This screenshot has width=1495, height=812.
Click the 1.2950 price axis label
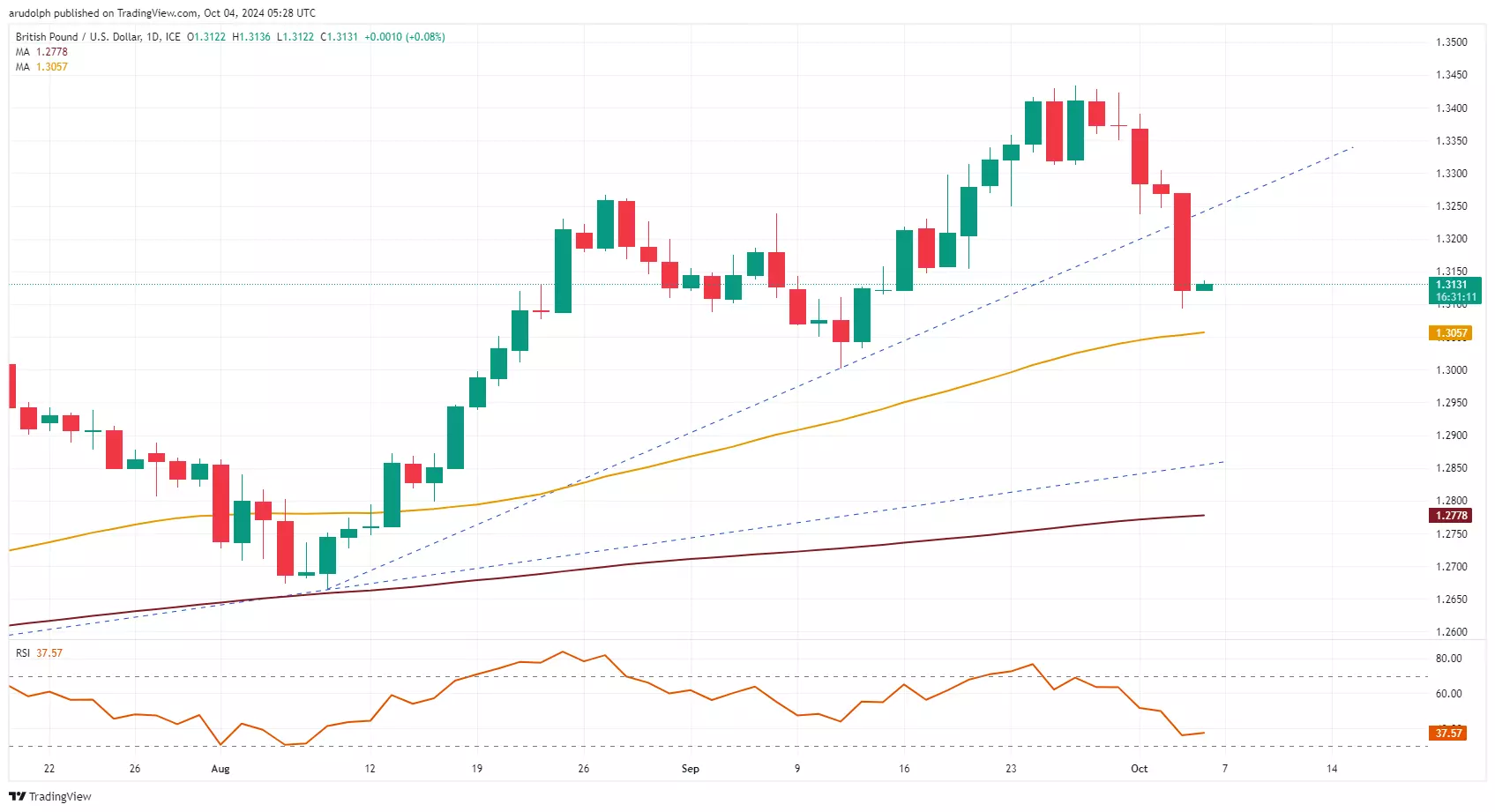point(1452,403)
